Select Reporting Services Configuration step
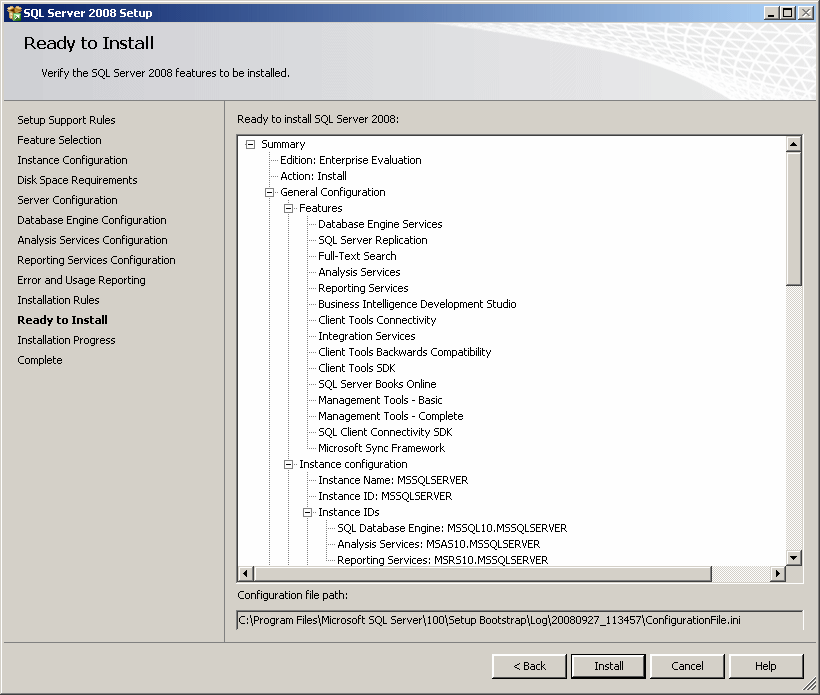 (97, 260)
